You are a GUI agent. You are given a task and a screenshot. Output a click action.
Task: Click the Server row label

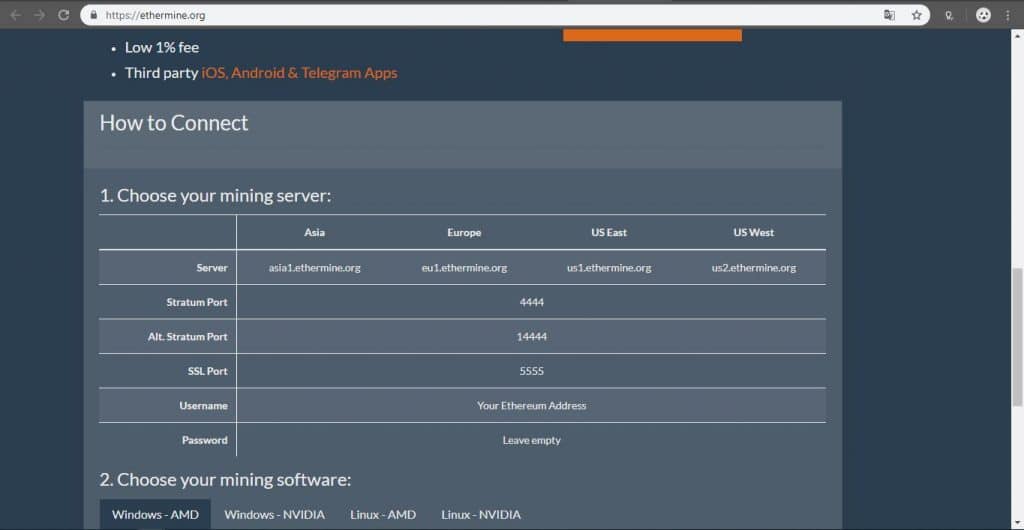(212, 268)
